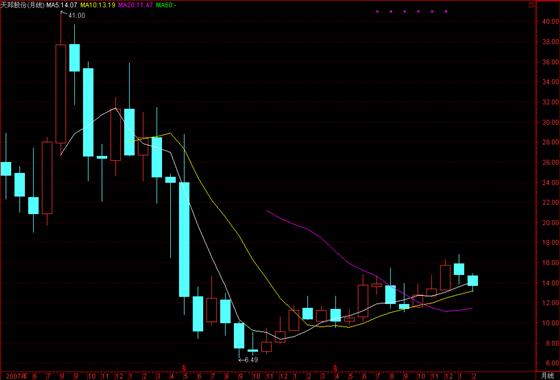
Task: Click the purple MA20 indicator label
Action: coord(136,5)
